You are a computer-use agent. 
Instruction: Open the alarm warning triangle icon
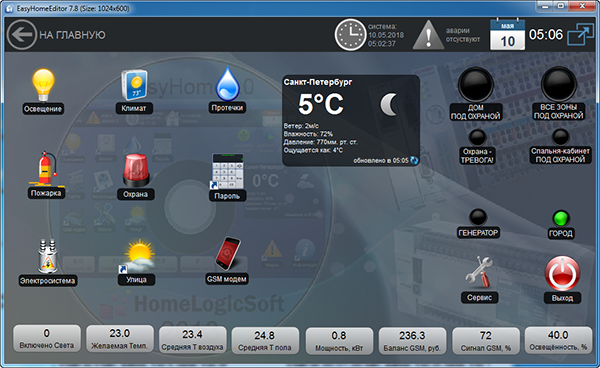click(429, 35)
